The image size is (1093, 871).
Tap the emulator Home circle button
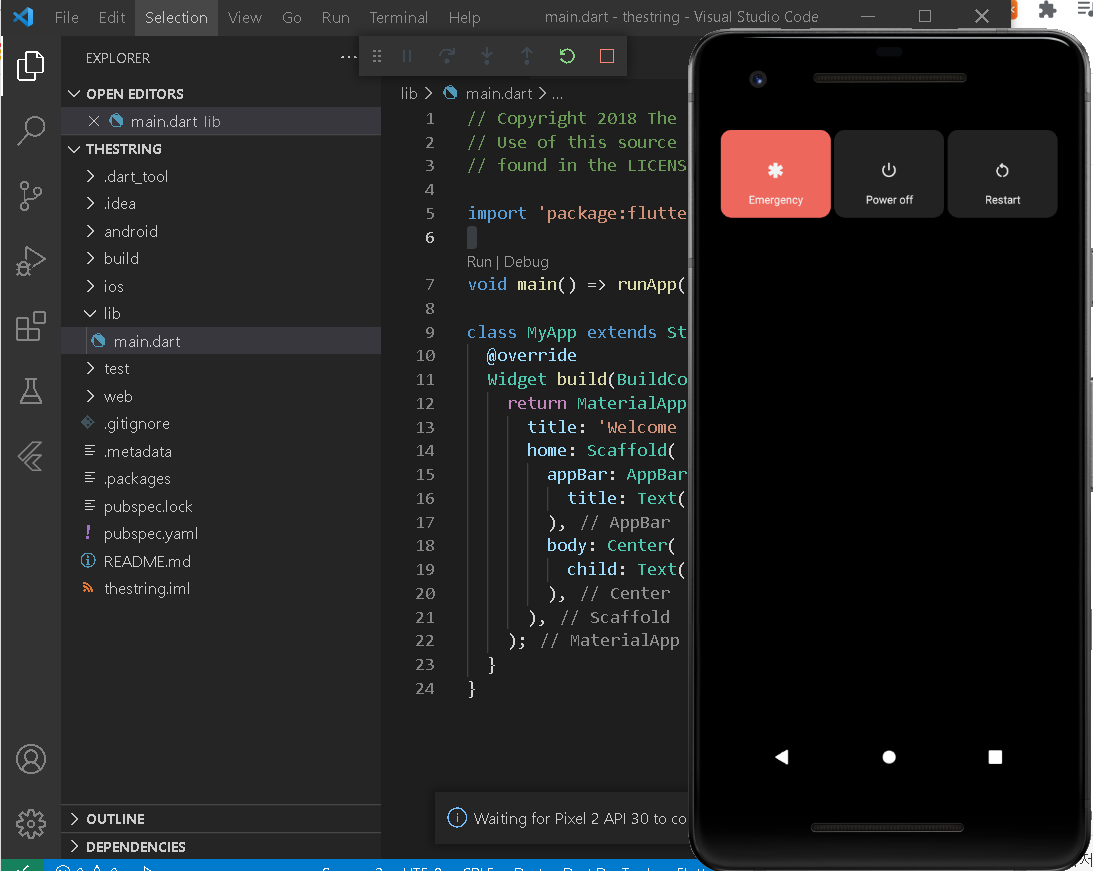[889, 757]
